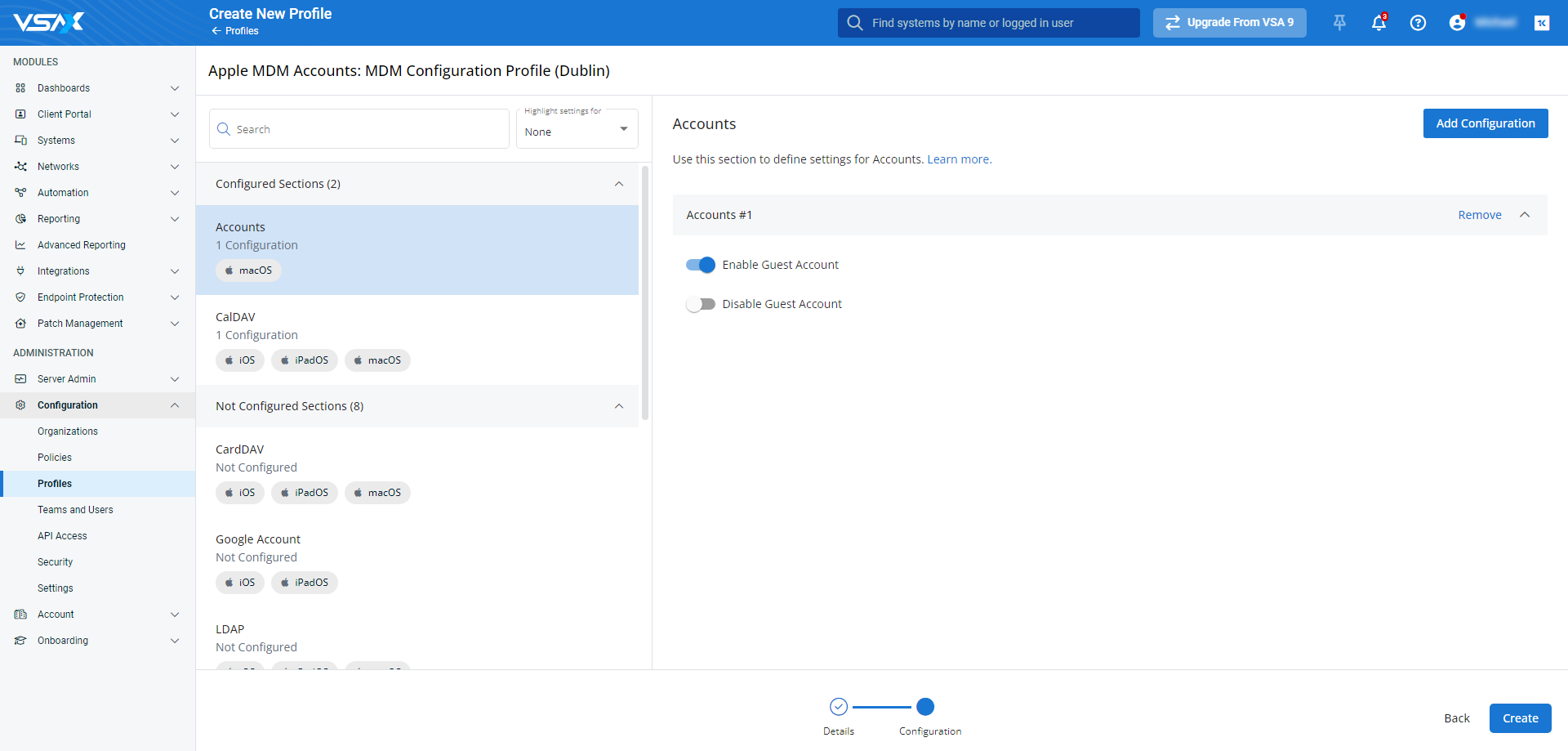1568x751 pixels.
Task: Remove Accounts #1 configuration
Action: [x=1480, y=215]
